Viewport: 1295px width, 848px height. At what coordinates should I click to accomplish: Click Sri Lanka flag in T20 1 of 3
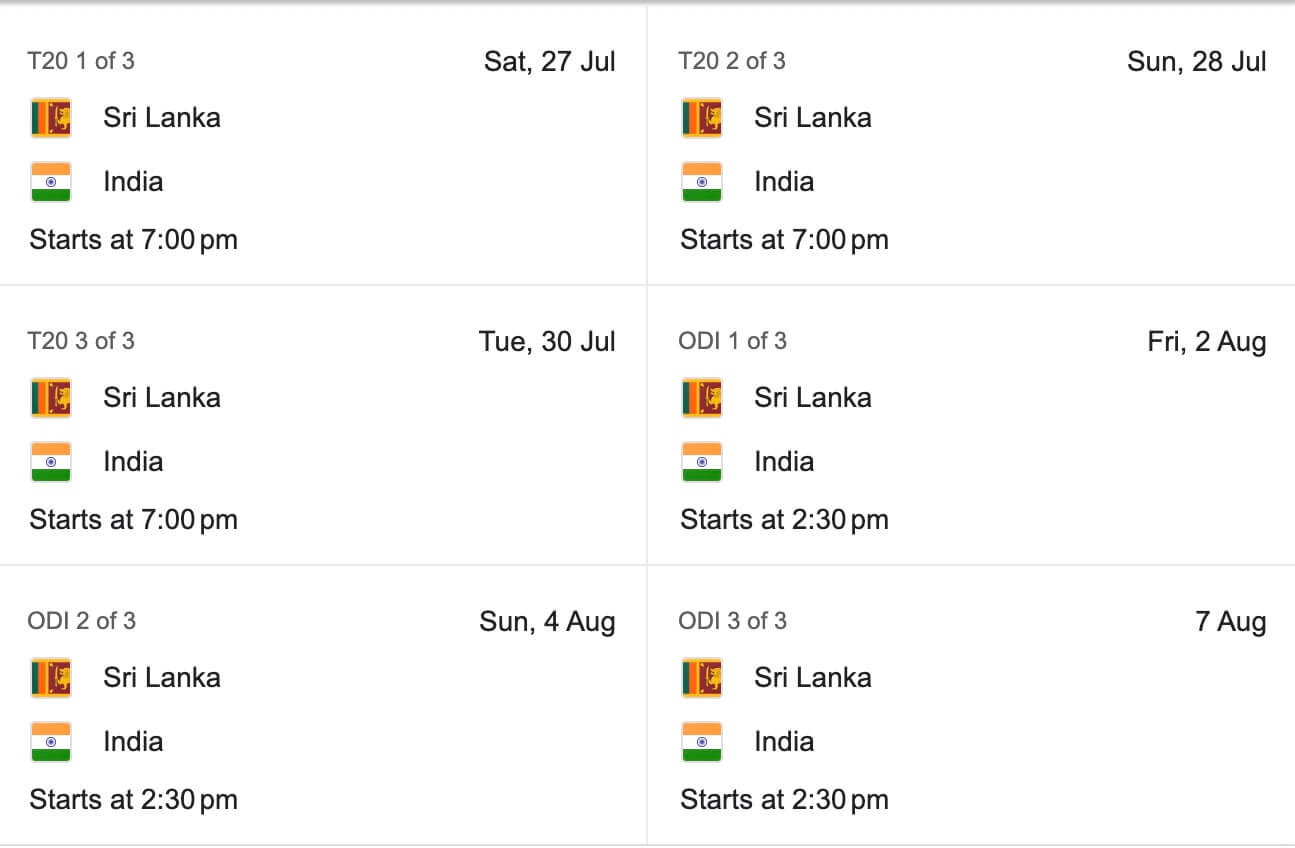[x=51, y=118]
